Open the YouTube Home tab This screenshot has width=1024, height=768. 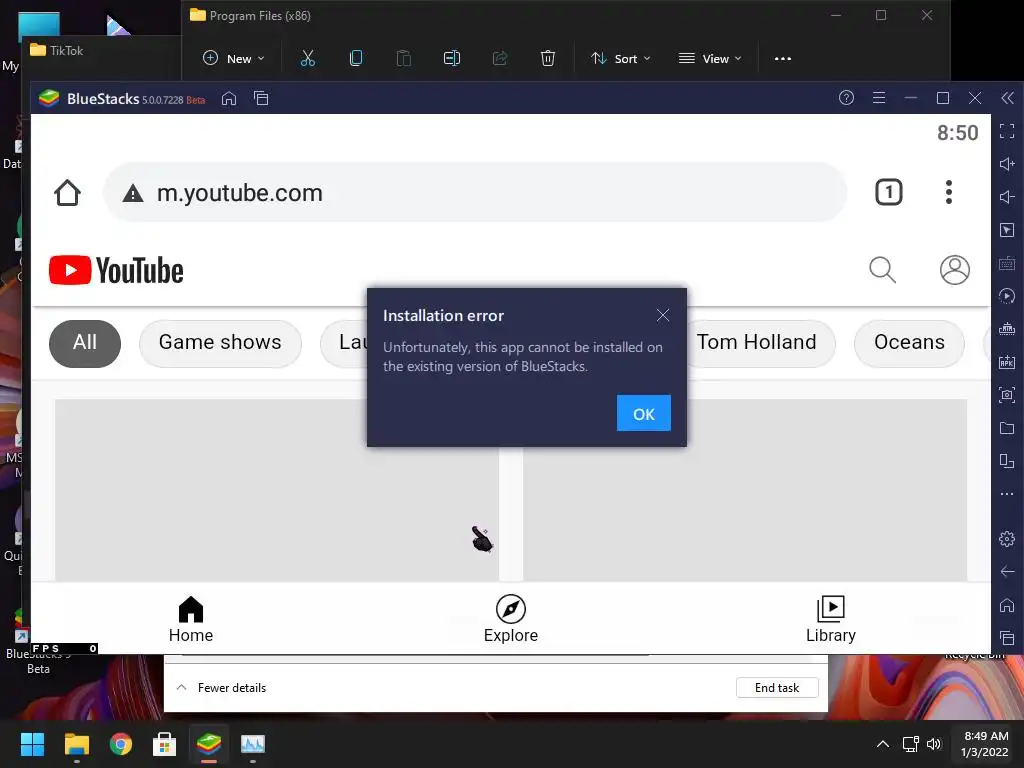[x=191, y=619]
